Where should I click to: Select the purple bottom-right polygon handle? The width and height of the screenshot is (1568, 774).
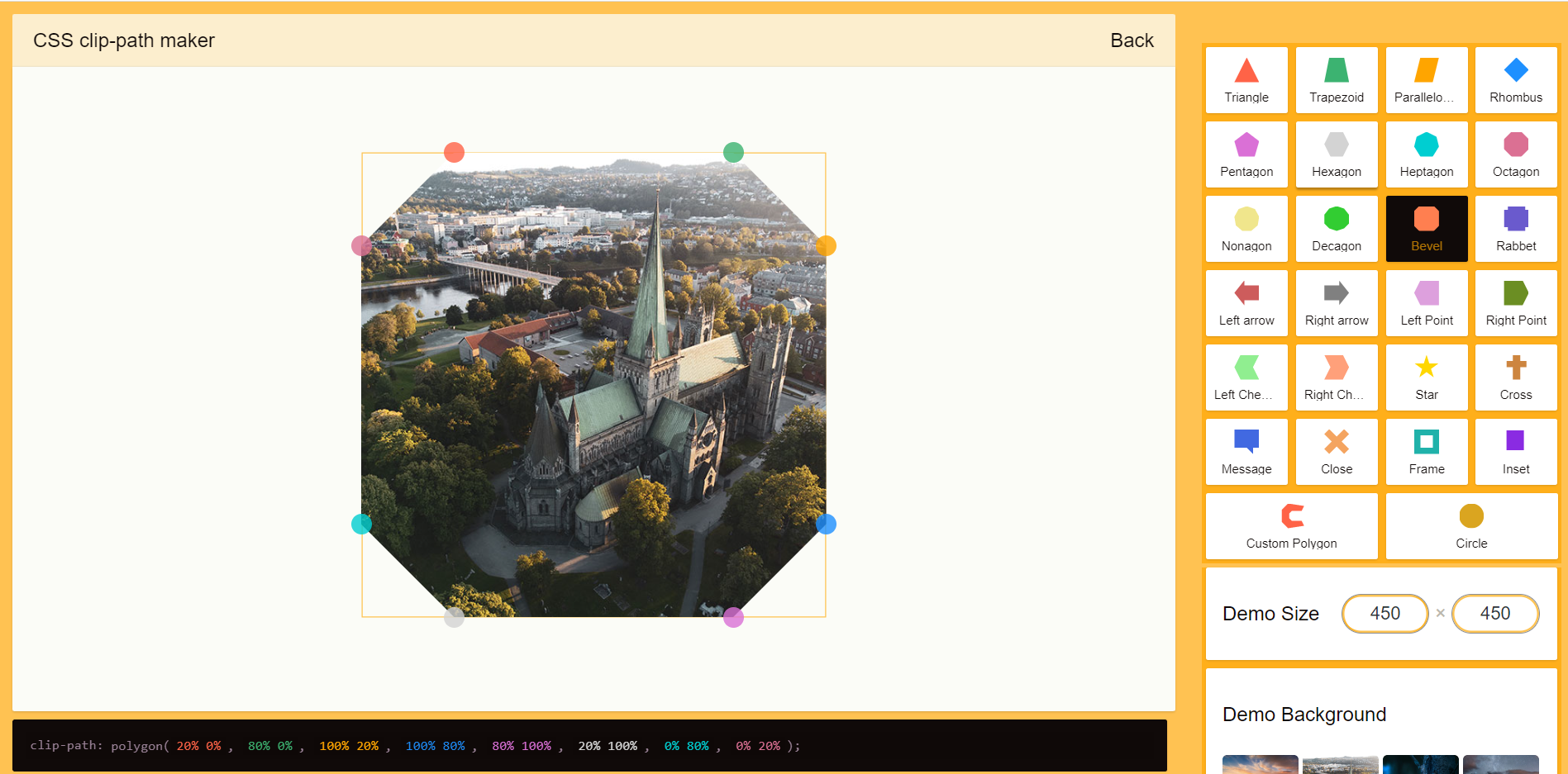733,617
